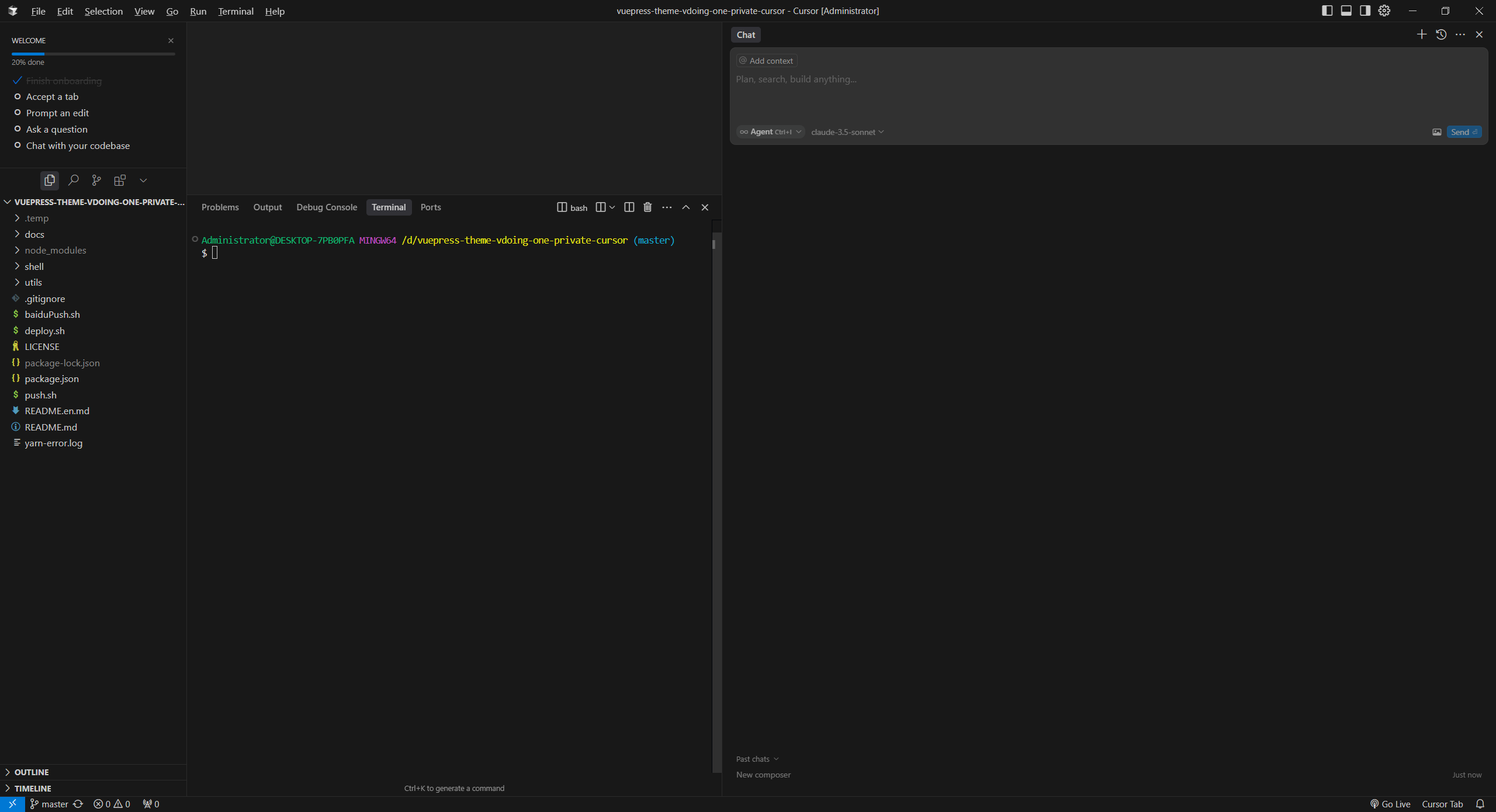Show chat history clock icon
Viewport: 1496px width, 812px height.
1441,34
